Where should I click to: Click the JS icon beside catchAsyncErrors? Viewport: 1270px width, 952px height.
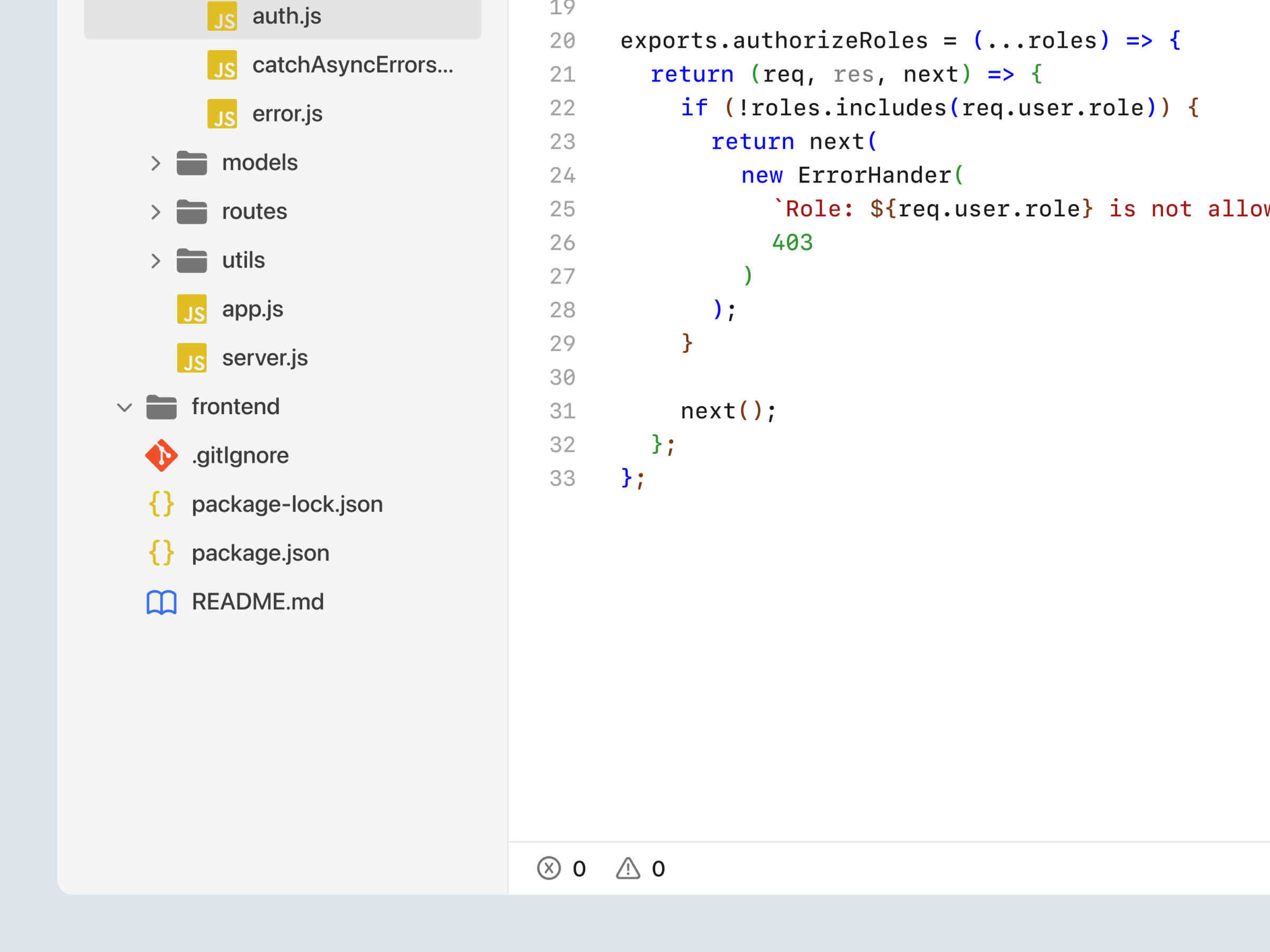[223, 67]
